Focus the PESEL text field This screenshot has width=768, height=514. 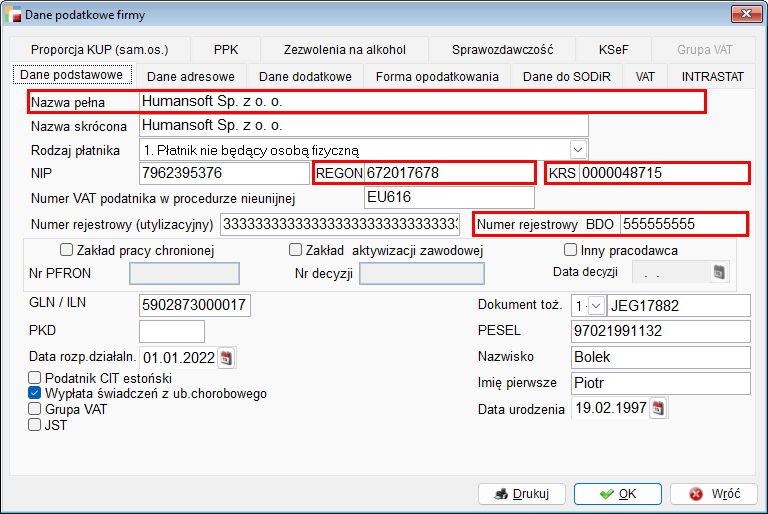(x=659, y=331)
